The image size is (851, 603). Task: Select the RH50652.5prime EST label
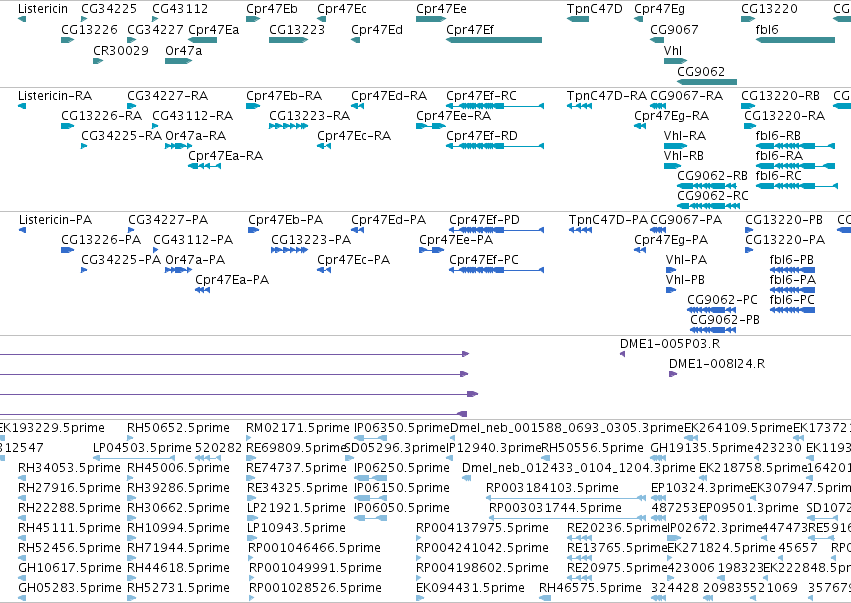pos(178,428)
